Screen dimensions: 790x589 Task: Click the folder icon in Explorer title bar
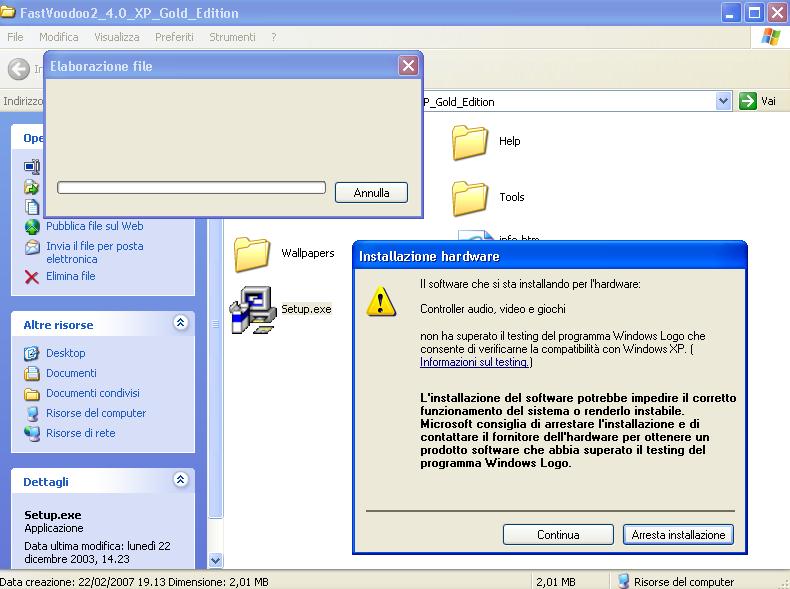pos(7,11)
